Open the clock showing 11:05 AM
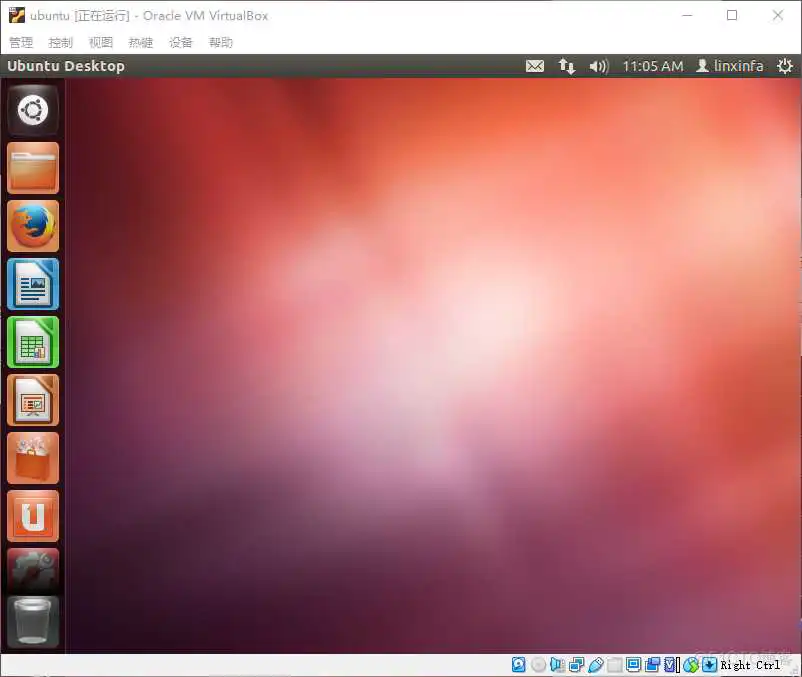Image resolution: width=802 pixels, height=677 pixels. (x=652, y=66)
